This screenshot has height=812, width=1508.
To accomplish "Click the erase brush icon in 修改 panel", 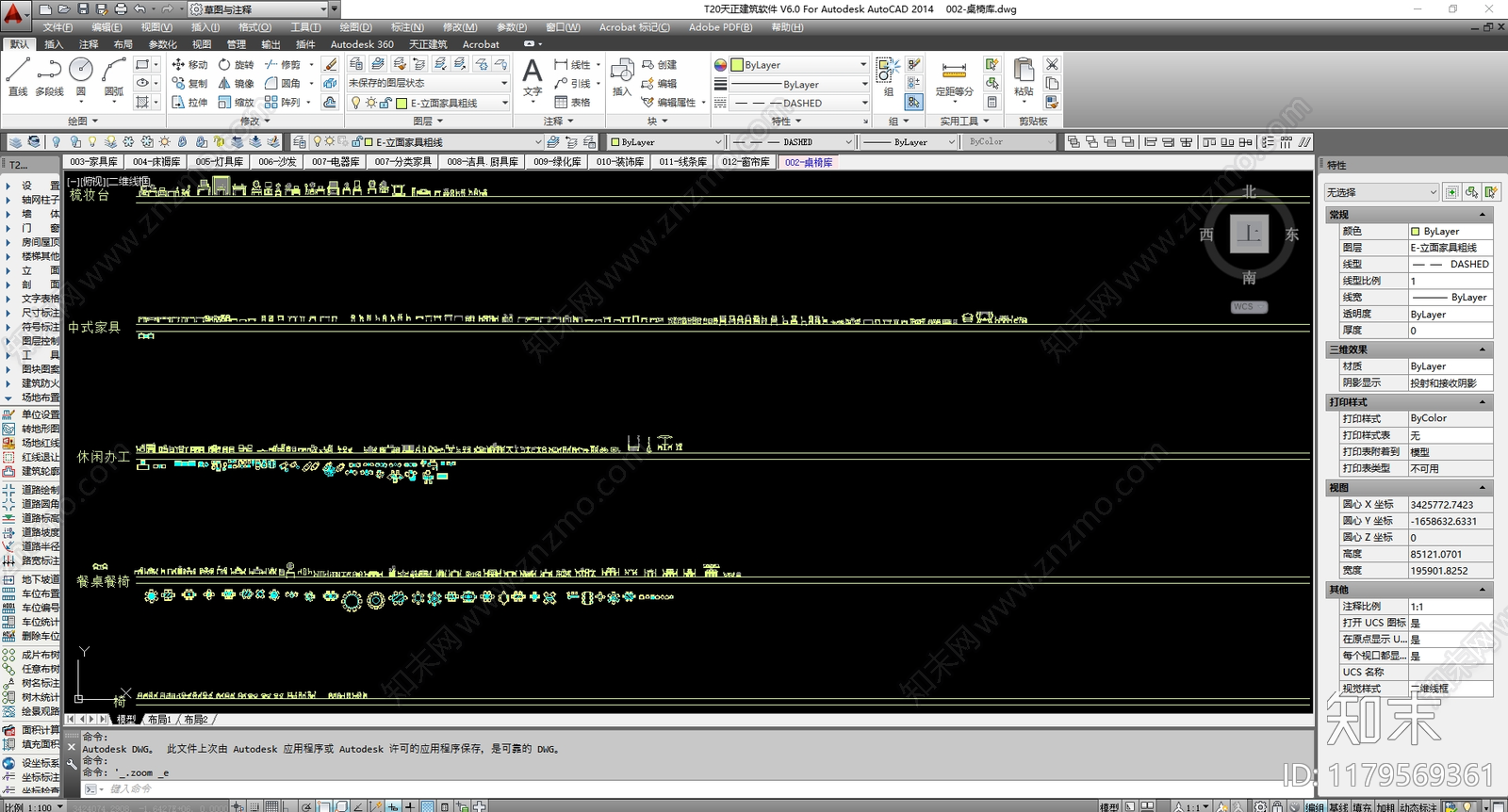I will (330, 64).
